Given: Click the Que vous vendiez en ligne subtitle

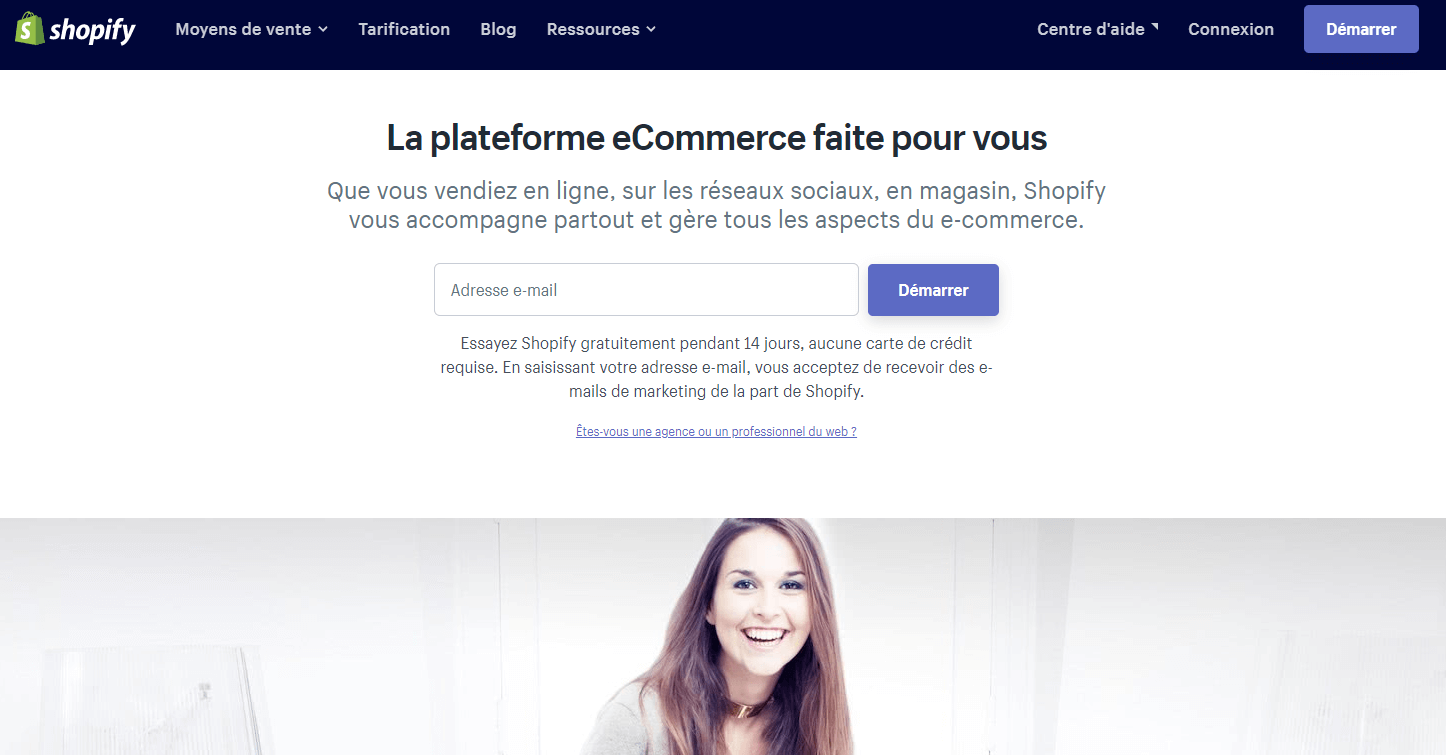Looking at the screenshot, I should [x=716, y=205].
